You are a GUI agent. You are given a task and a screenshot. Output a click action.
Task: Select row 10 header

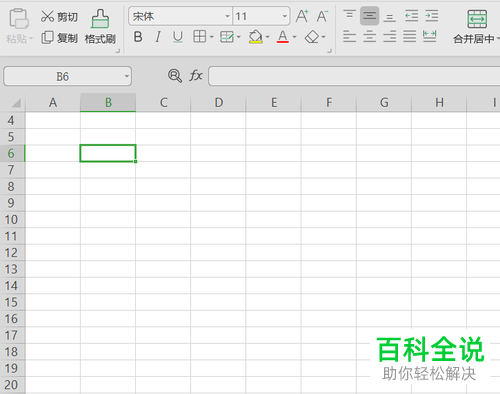pos(12,220)
